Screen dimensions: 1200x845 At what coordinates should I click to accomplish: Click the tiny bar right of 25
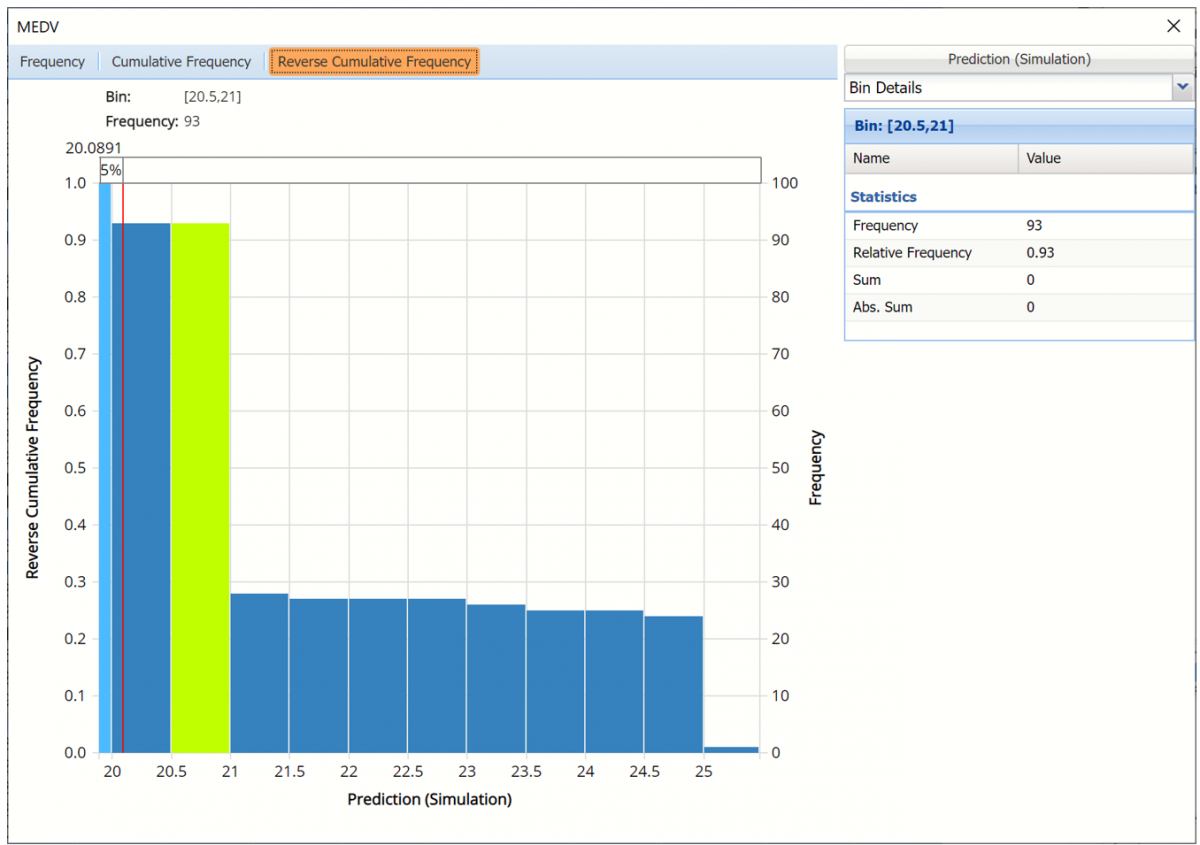click(x=731, y=749)
